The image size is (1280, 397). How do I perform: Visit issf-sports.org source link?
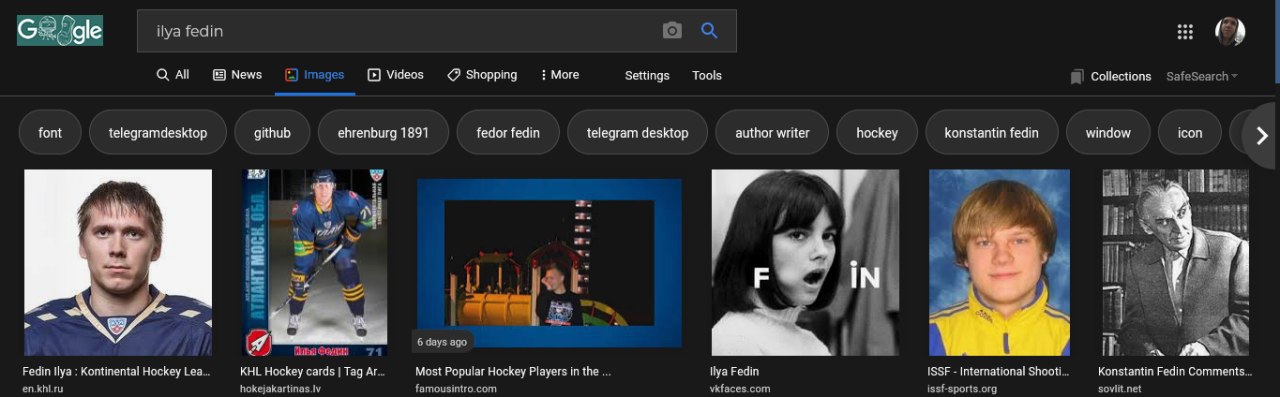tap(962, 388)
